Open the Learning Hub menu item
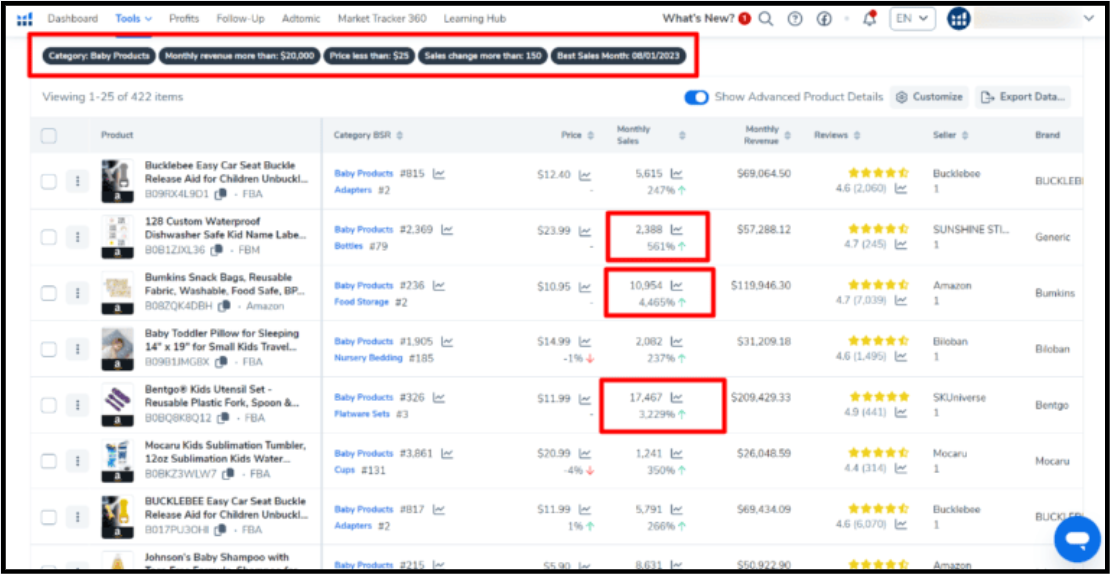The height and width of the screenshot is (574, 1110). 474,19
